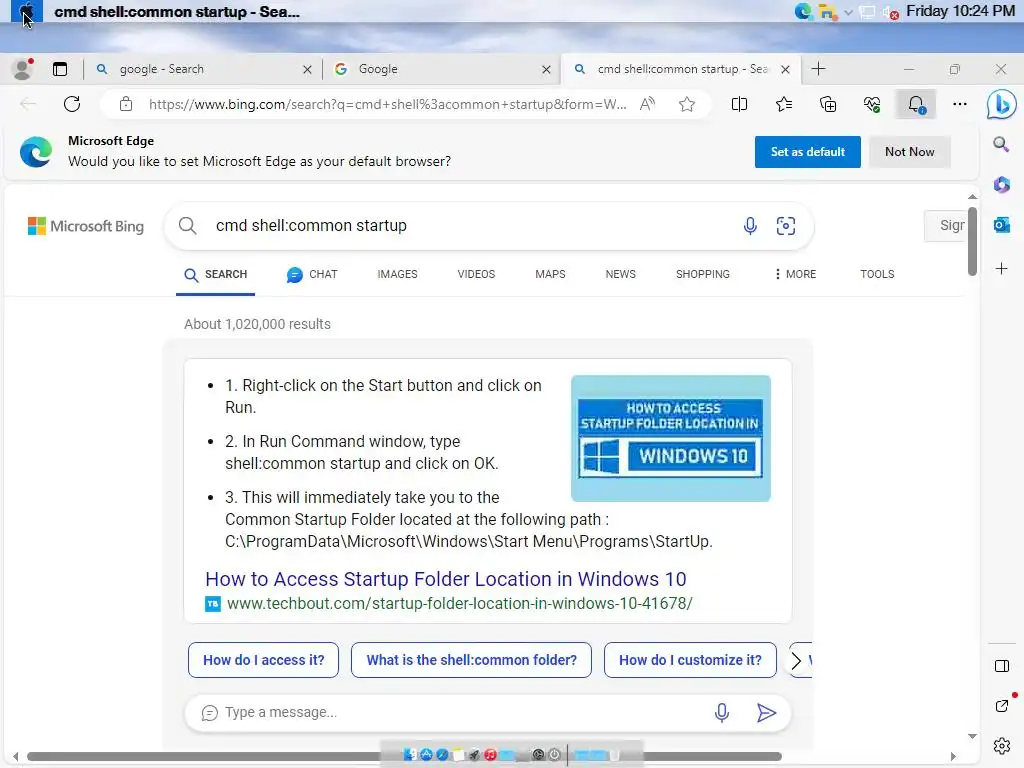This screenshot has height=768, width=1024.
Task: Click Edge icon in system tray
Action: (x=803, y=11)
